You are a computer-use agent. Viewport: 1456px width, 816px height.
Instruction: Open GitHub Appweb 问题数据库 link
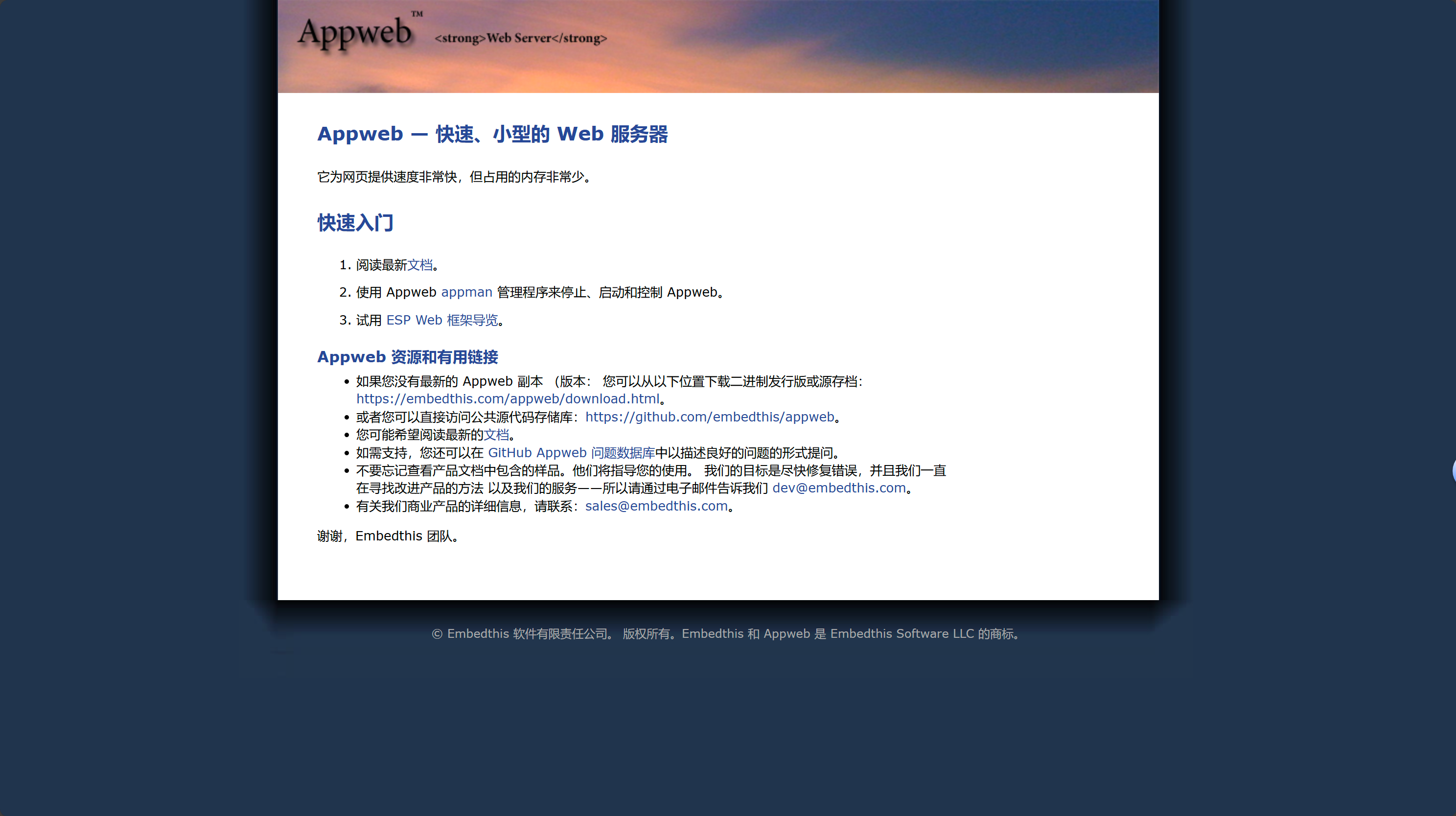click(x=571, y=453)
